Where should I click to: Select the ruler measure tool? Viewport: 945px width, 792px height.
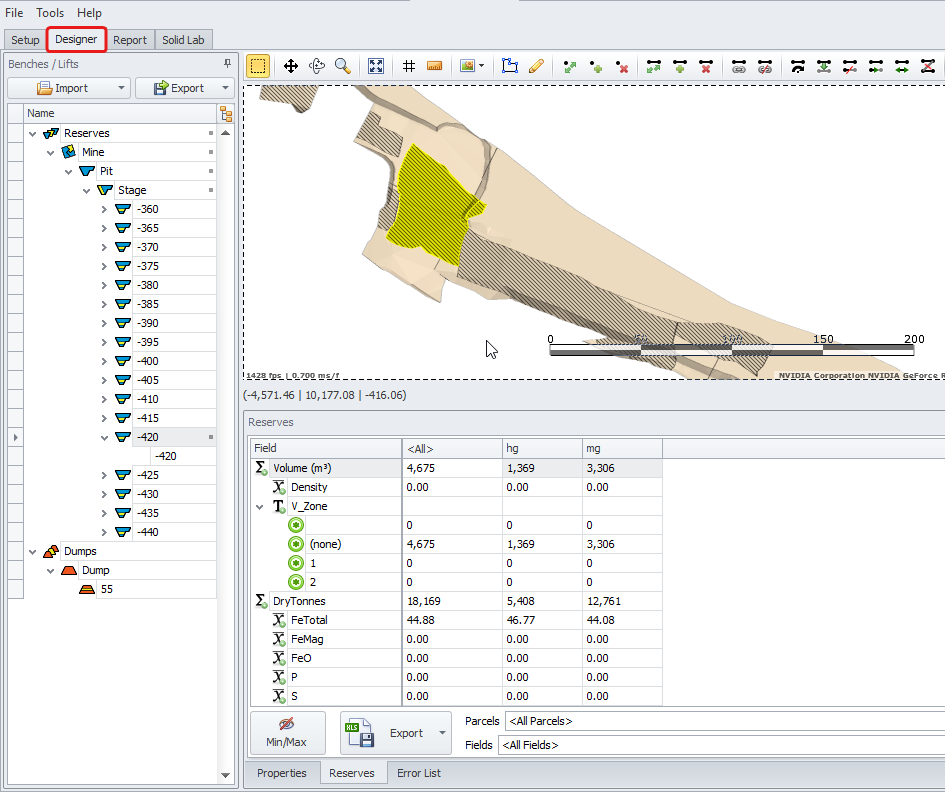click(435, 66)
